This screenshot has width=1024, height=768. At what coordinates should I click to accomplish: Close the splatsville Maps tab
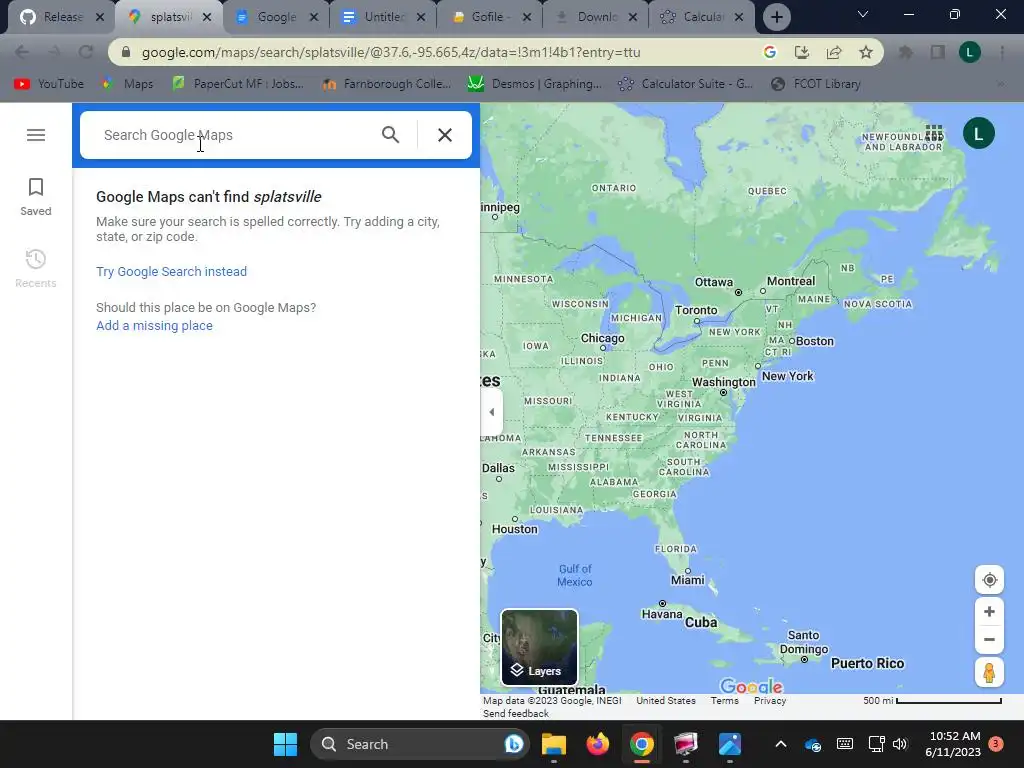(207, 17)
